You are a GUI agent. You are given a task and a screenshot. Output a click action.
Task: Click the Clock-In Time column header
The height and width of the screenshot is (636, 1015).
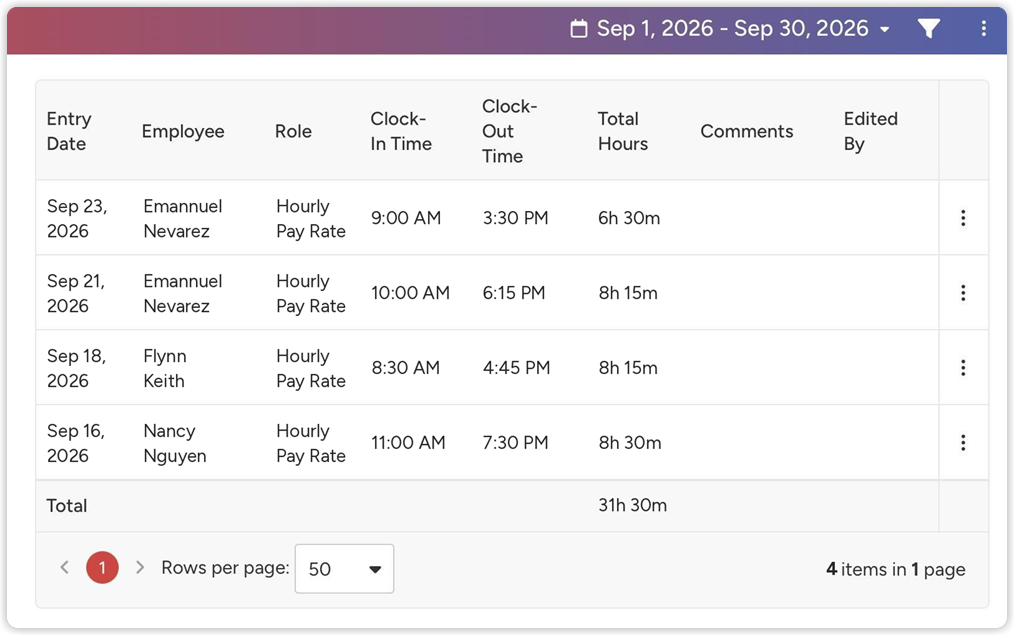pyautogui.click(x=401, y=131)
